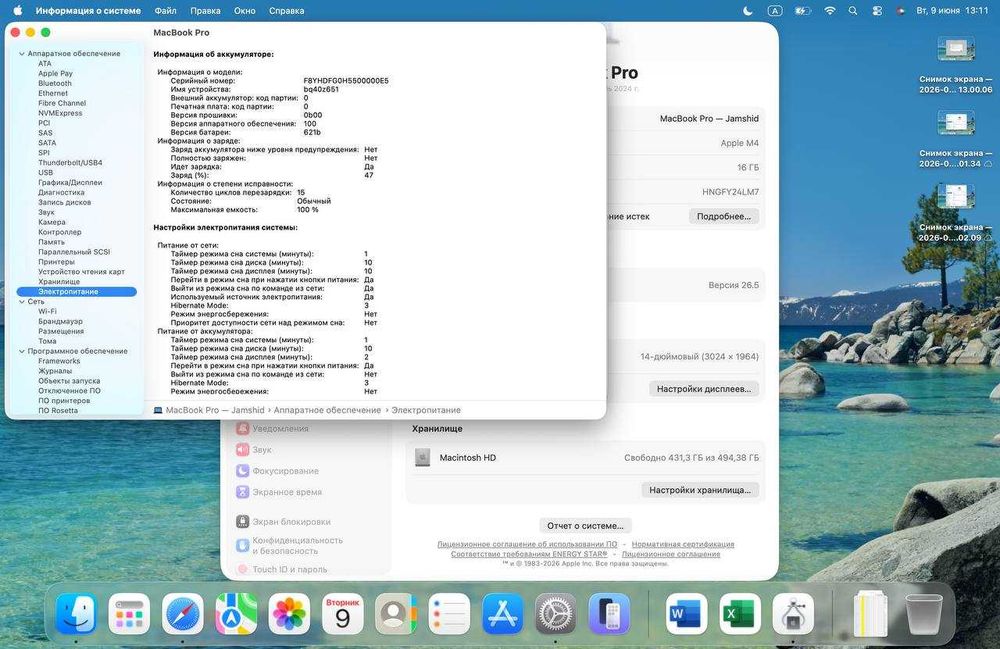
Task: Click the input source A indicator
Action: click(774, 11)
